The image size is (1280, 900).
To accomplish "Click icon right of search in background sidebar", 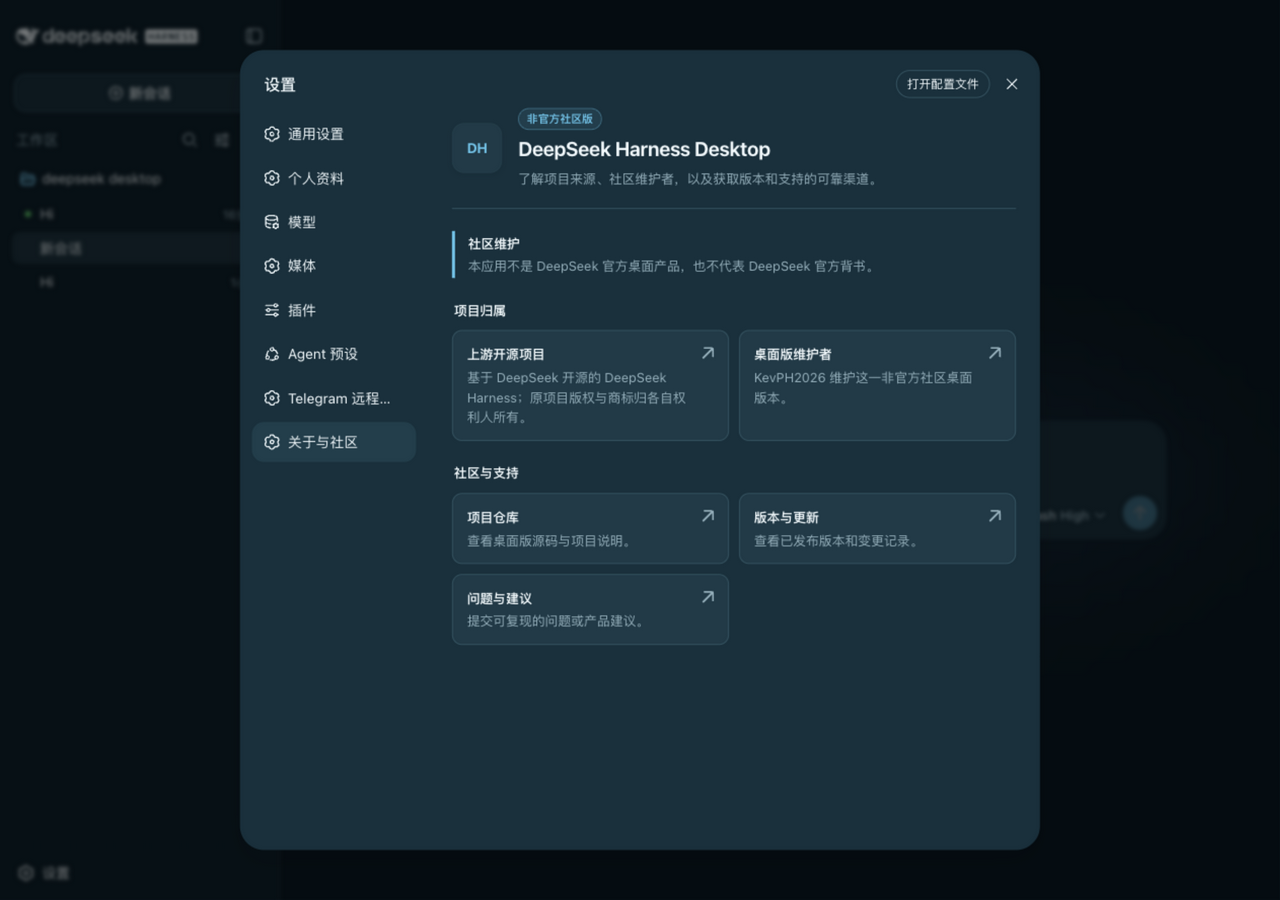I will click(x=222, y=140).
